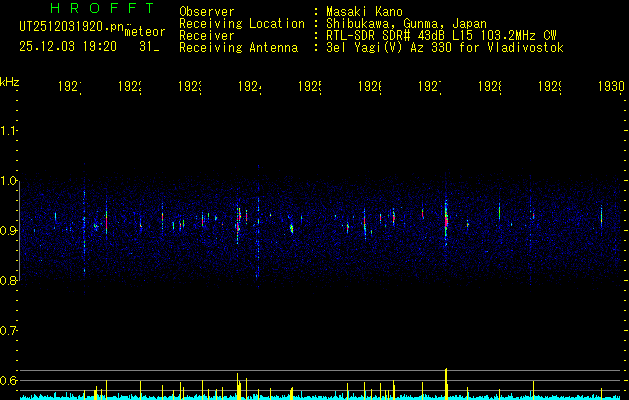
Task: Click the kHz axis unit label
Action: pyautogui.click(x=10, y=82)
